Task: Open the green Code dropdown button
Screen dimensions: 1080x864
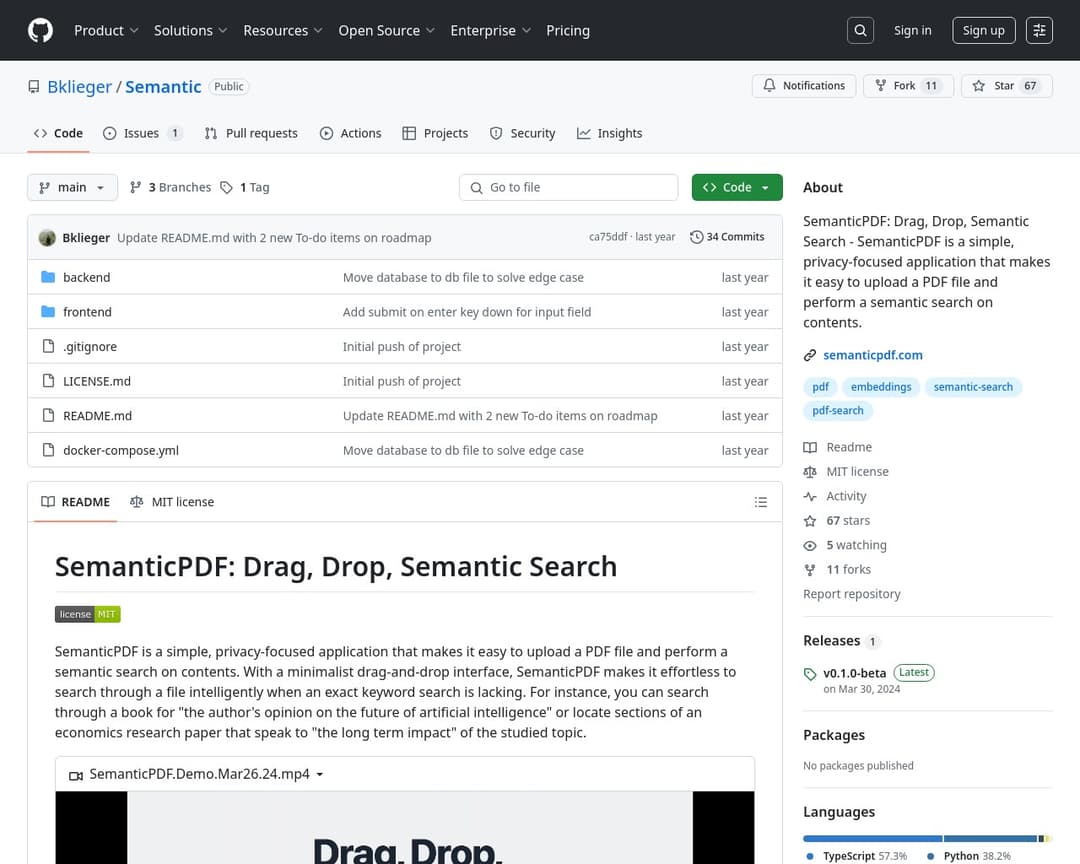Action: point(737,187)
